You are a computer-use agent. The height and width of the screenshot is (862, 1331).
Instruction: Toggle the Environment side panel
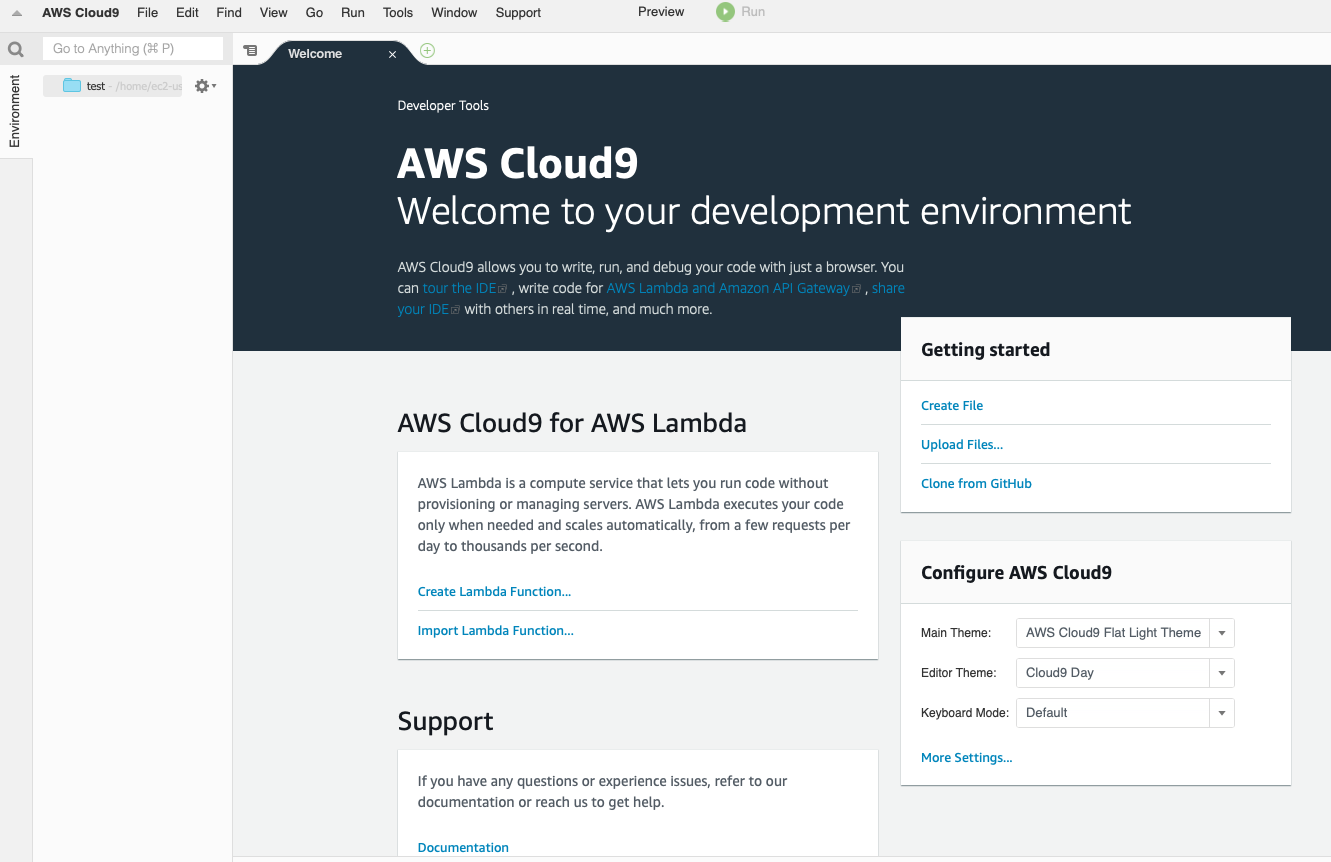pyautogui.click(x=15, y=111)
